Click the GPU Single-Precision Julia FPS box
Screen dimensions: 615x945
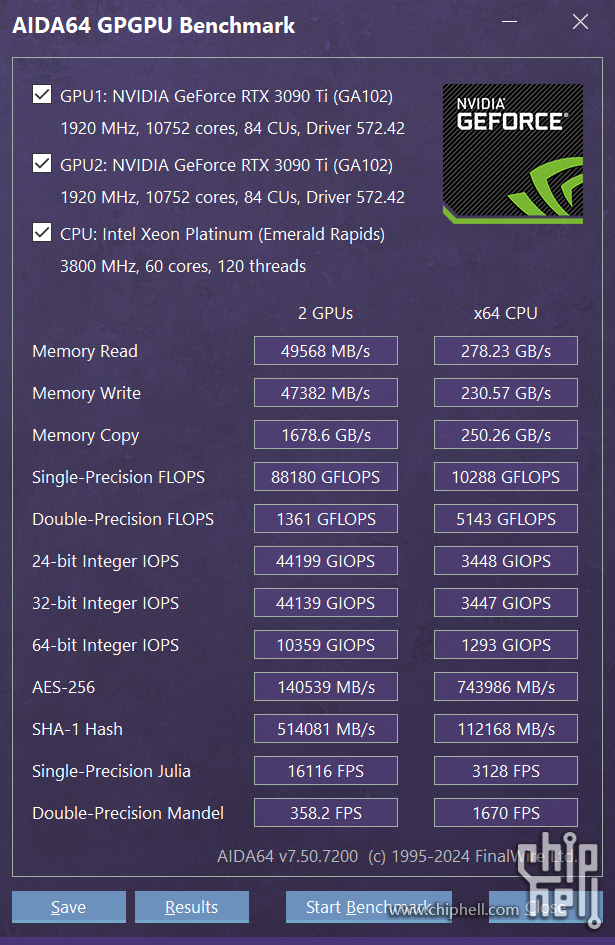click(x=326, y=771)
